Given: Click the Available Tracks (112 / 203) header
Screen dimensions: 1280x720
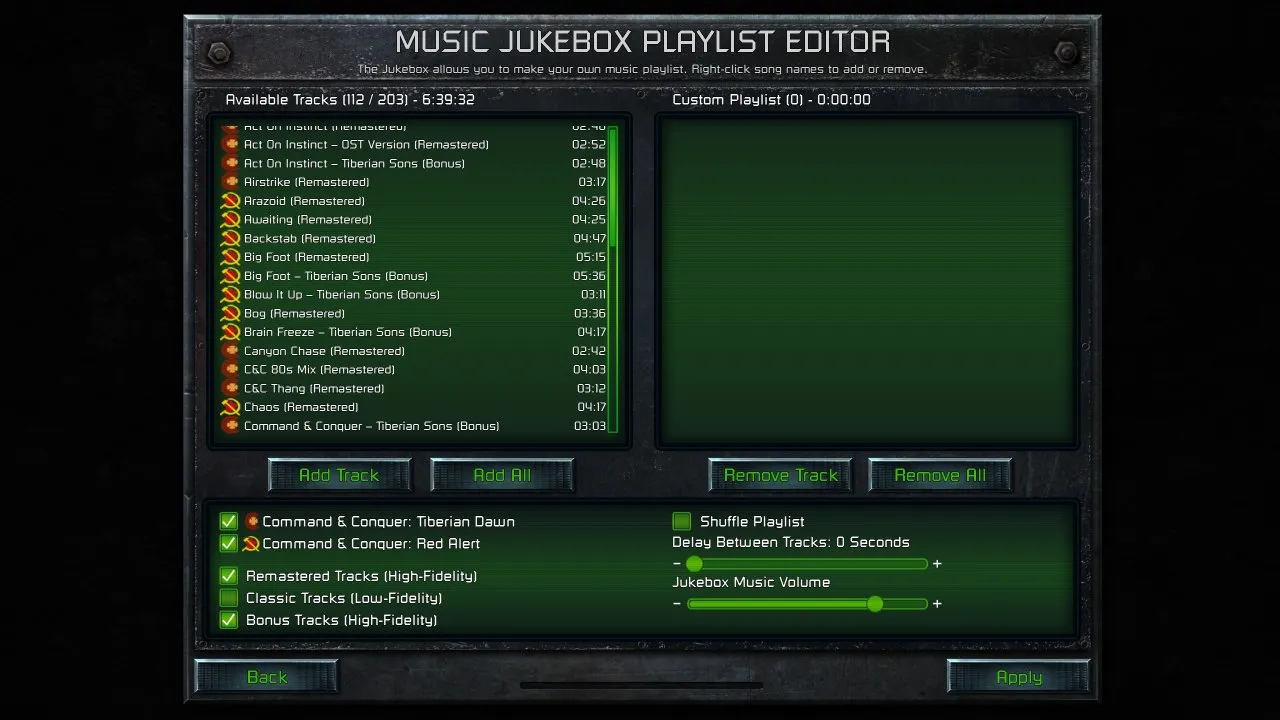Looking at the screenshot, I should pyautogui.click(x=350, y=100).
